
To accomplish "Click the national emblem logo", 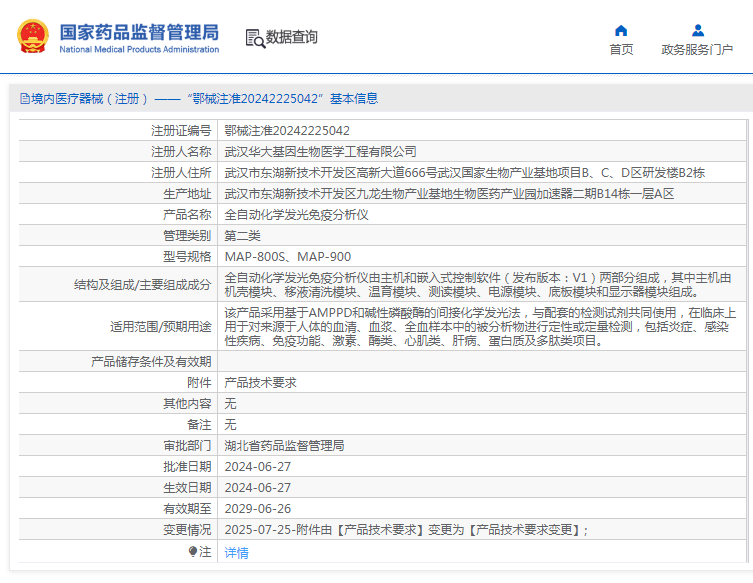I will click(33, 36).
